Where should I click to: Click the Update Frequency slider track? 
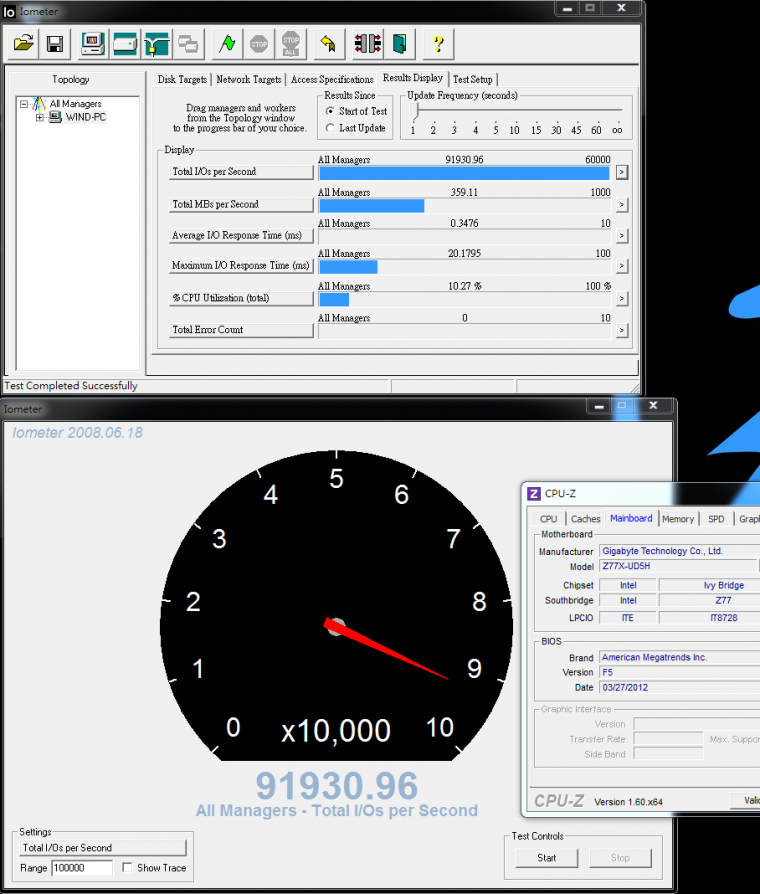pos(517,110)
